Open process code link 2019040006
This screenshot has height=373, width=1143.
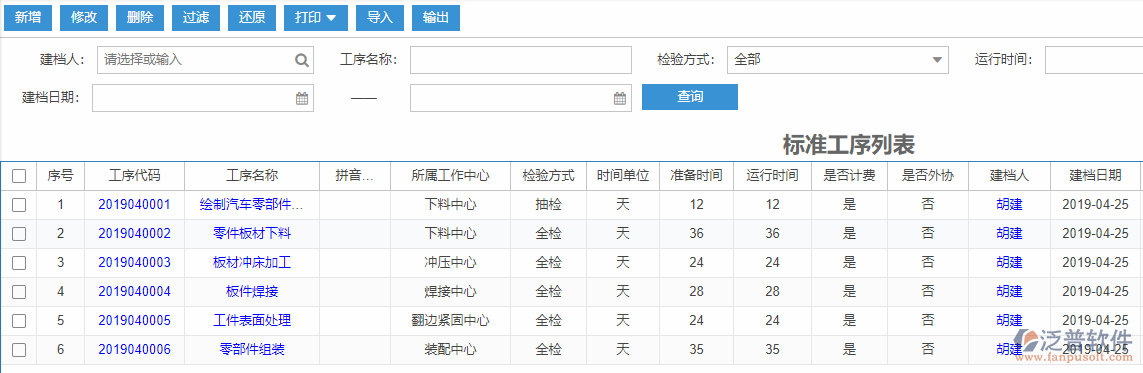(x=134, y=350)
